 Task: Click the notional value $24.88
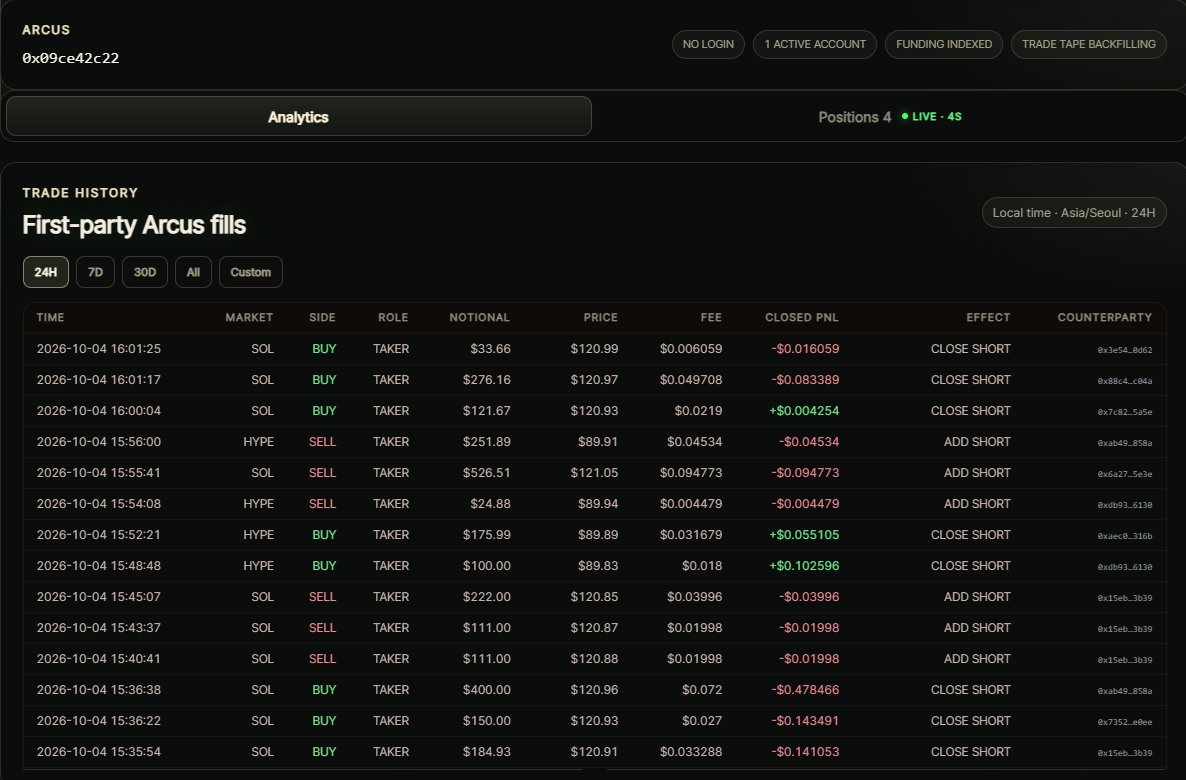point(490,504)
